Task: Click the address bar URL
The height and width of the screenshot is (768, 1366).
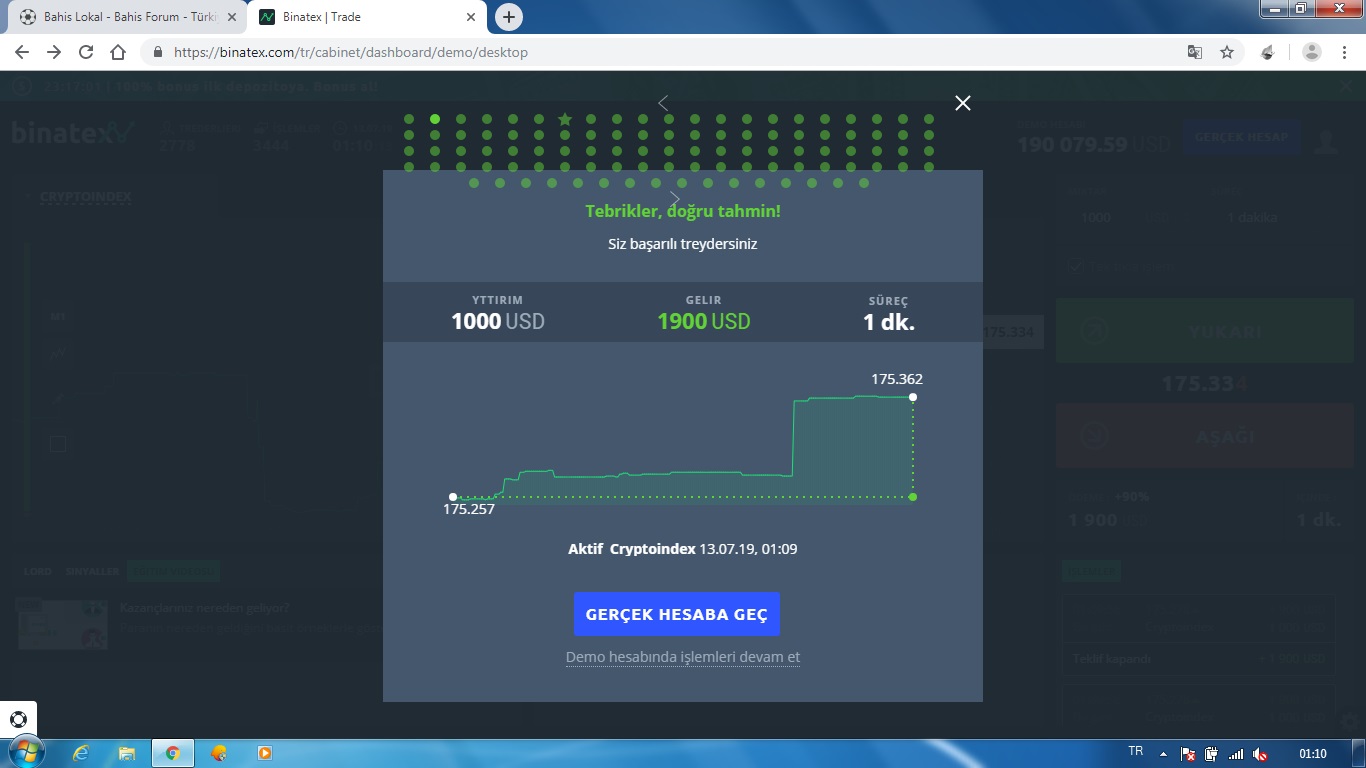Action: pos(351,52)
